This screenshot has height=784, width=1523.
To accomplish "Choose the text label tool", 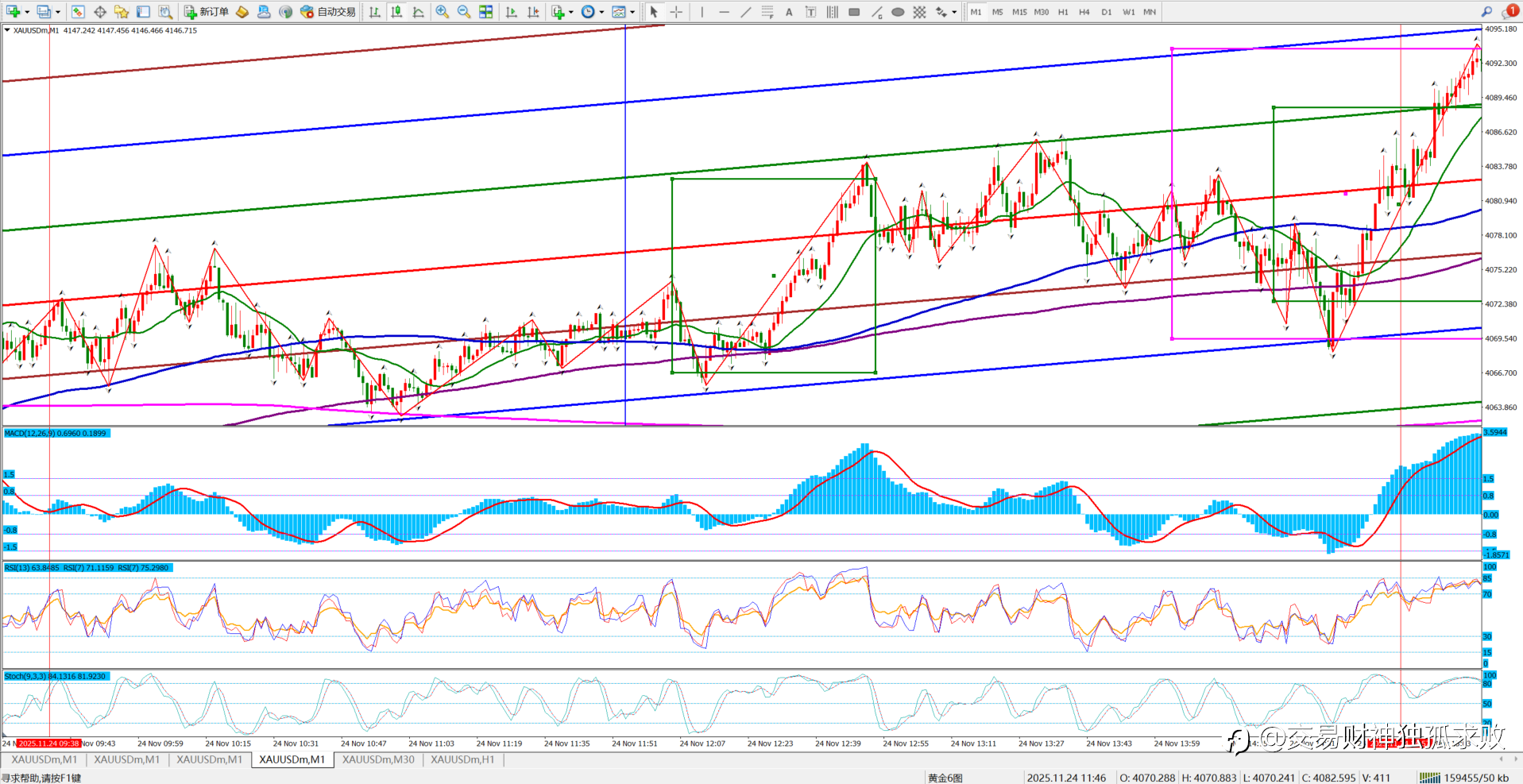I will (789, 12).
